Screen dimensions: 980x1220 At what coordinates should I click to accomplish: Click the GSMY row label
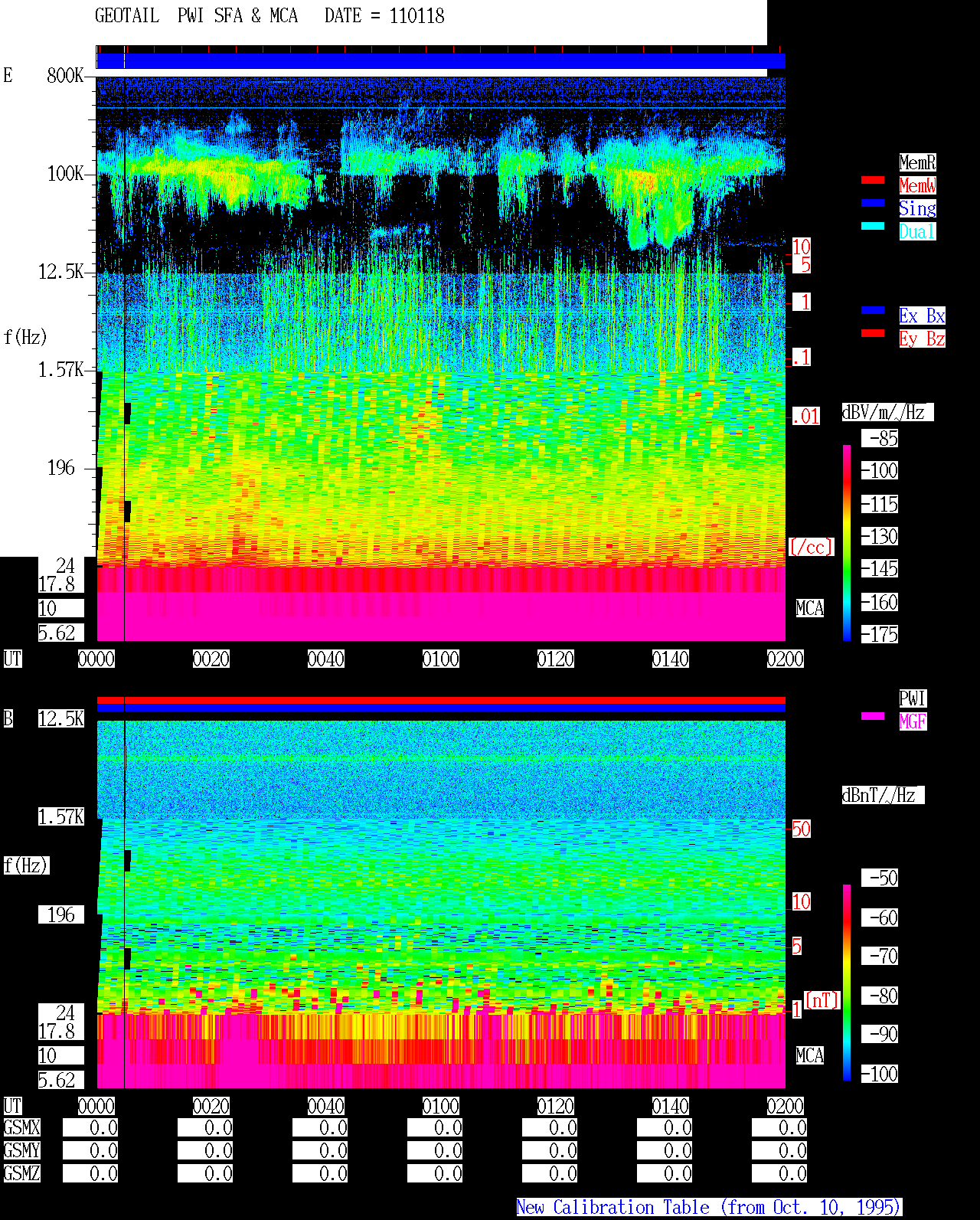click(x=21, y=1150)
